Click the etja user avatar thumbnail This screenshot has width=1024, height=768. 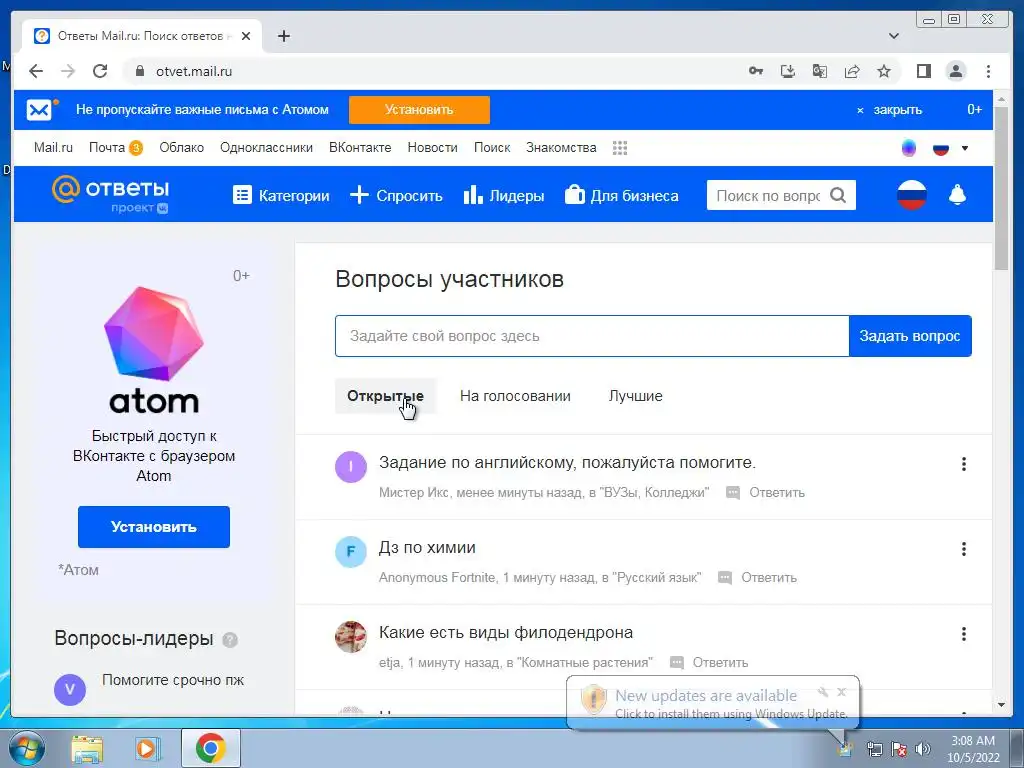(x=351, y=637)
